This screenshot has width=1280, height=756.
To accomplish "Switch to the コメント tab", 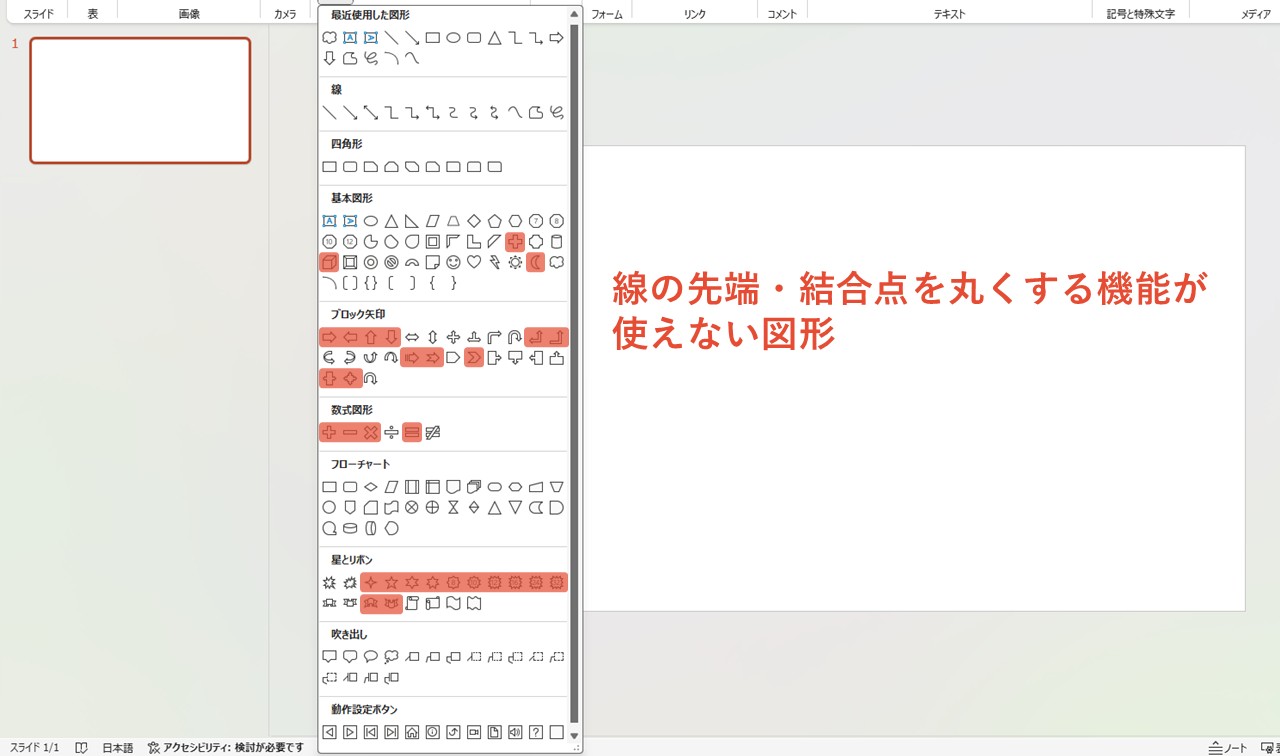I will click(782, 12).
